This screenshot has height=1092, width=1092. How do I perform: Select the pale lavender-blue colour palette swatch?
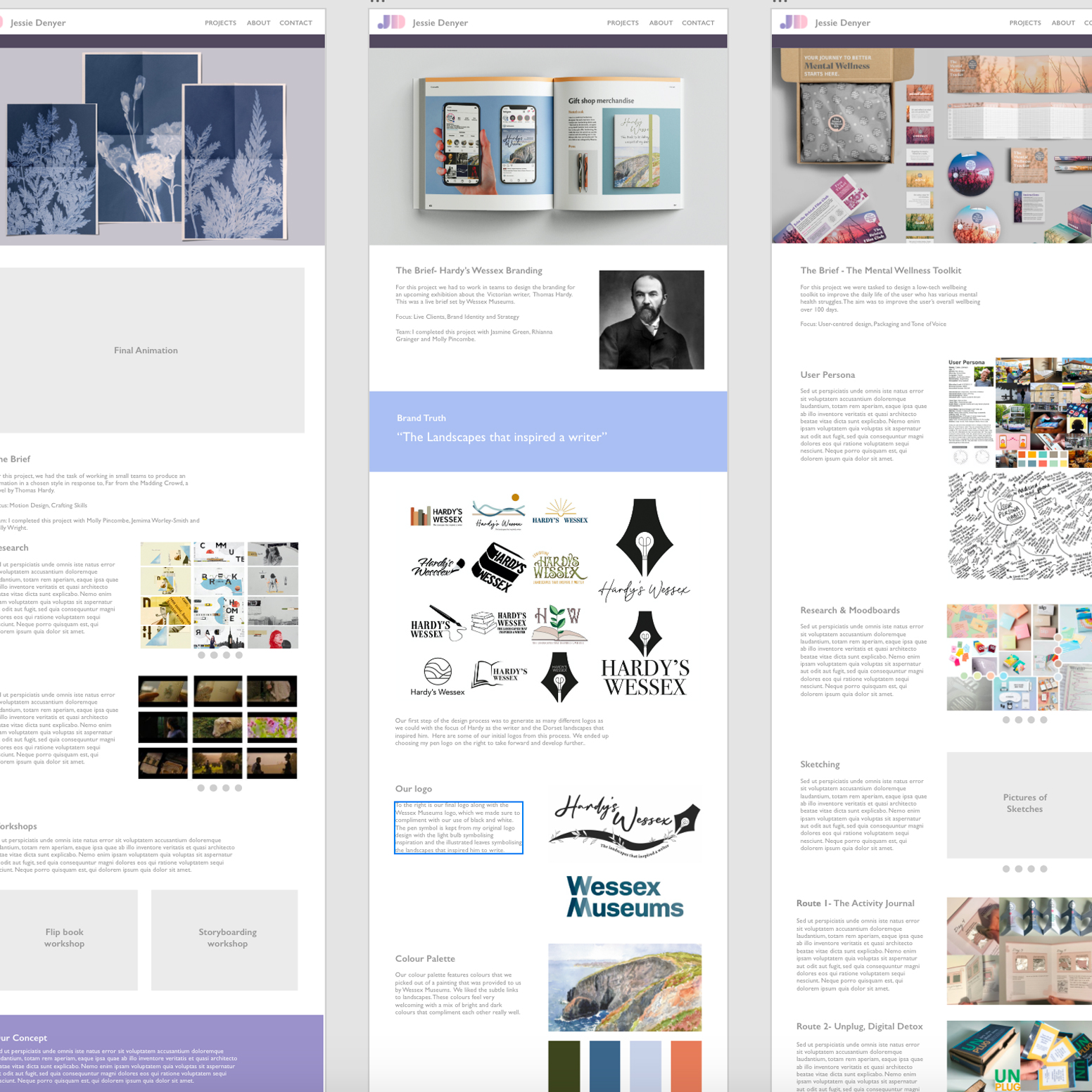point(645,1066)
